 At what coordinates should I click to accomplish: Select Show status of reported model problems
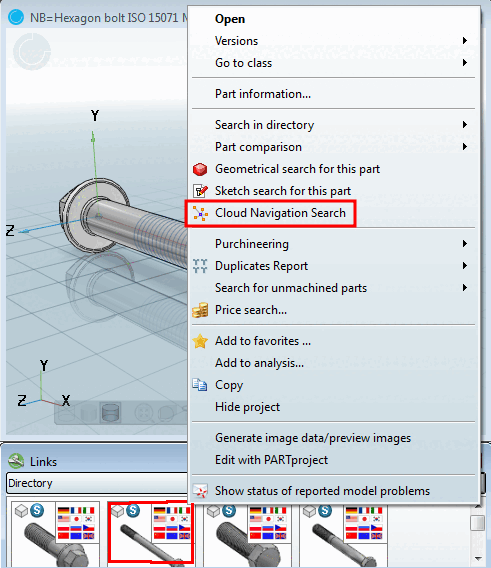pos(322,491)
